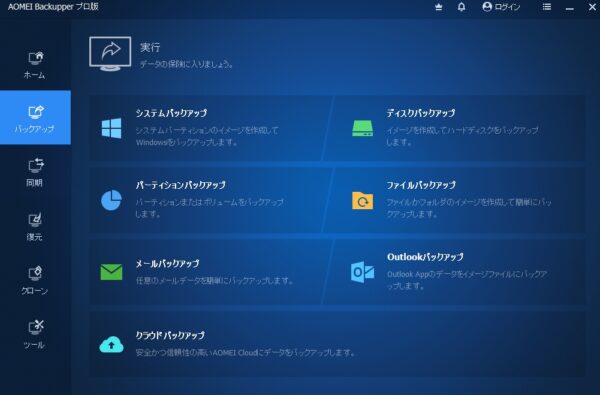Click the blue pie chart partition icon
600x395 pixels.
point(111,200)
